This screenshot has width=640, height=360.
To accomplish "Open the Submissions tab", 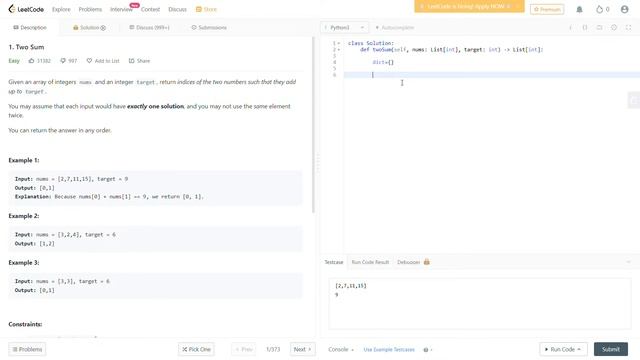I will tap(209, 27).
